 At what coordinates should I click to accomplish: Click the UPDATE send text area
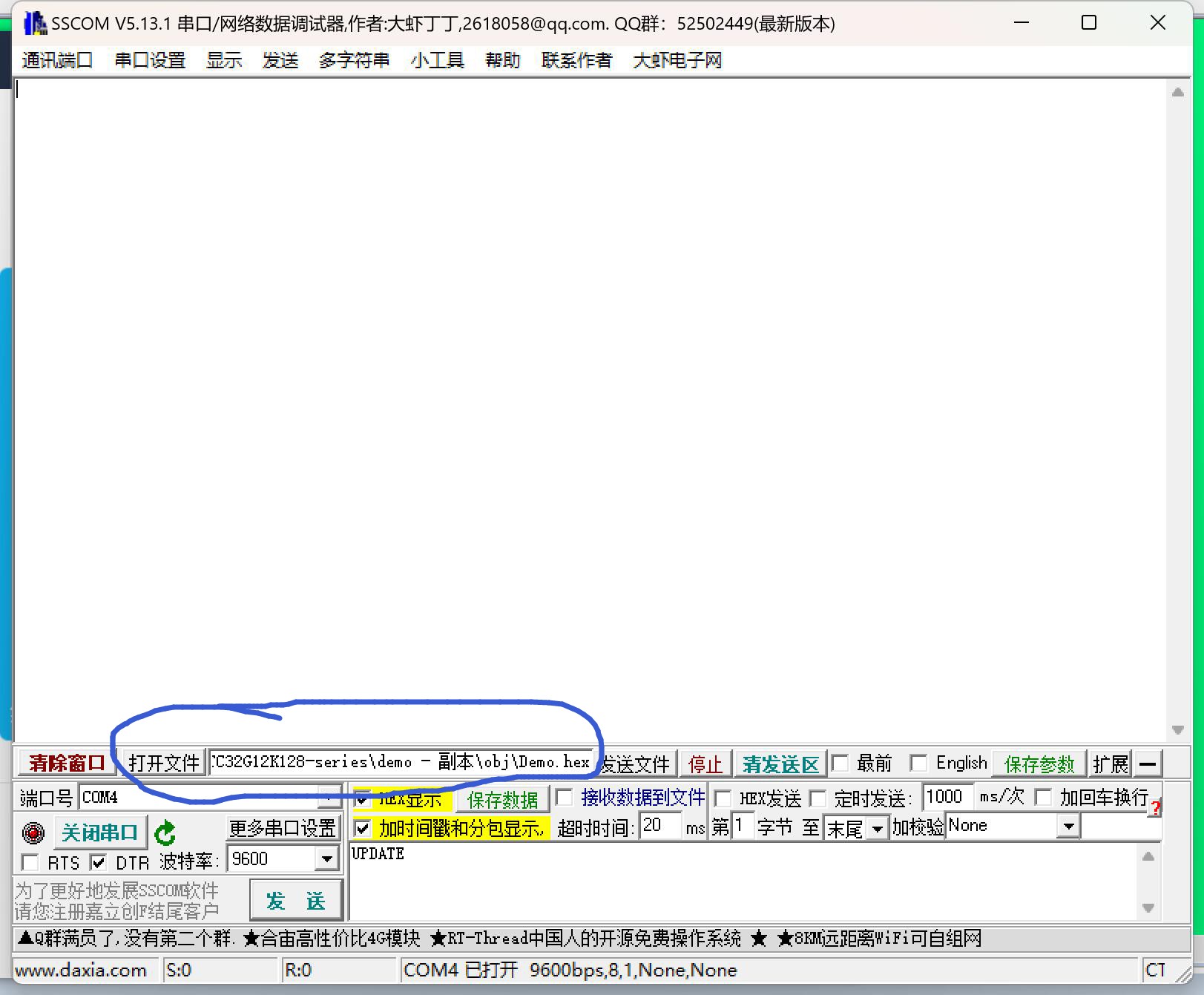pos(743,881)
